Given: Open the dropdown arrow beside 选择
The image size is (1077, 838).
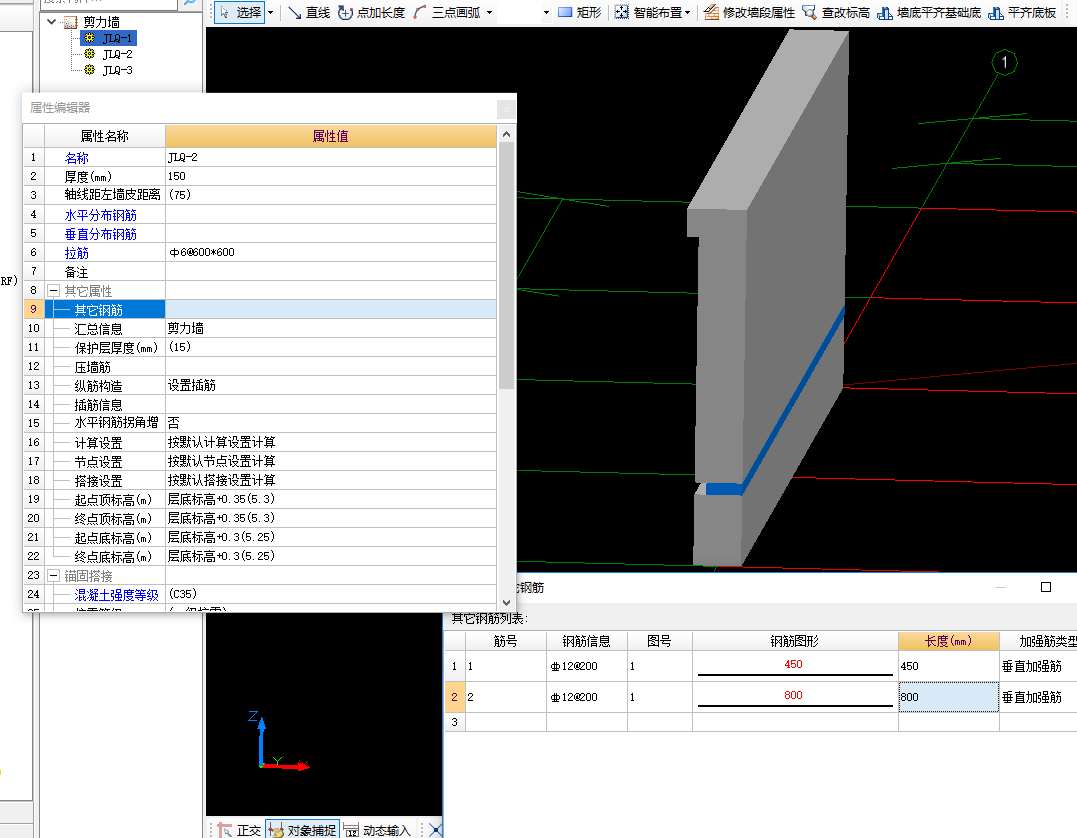Looking at the screenshot, I should pyautogui.click(x=271, y=12).
